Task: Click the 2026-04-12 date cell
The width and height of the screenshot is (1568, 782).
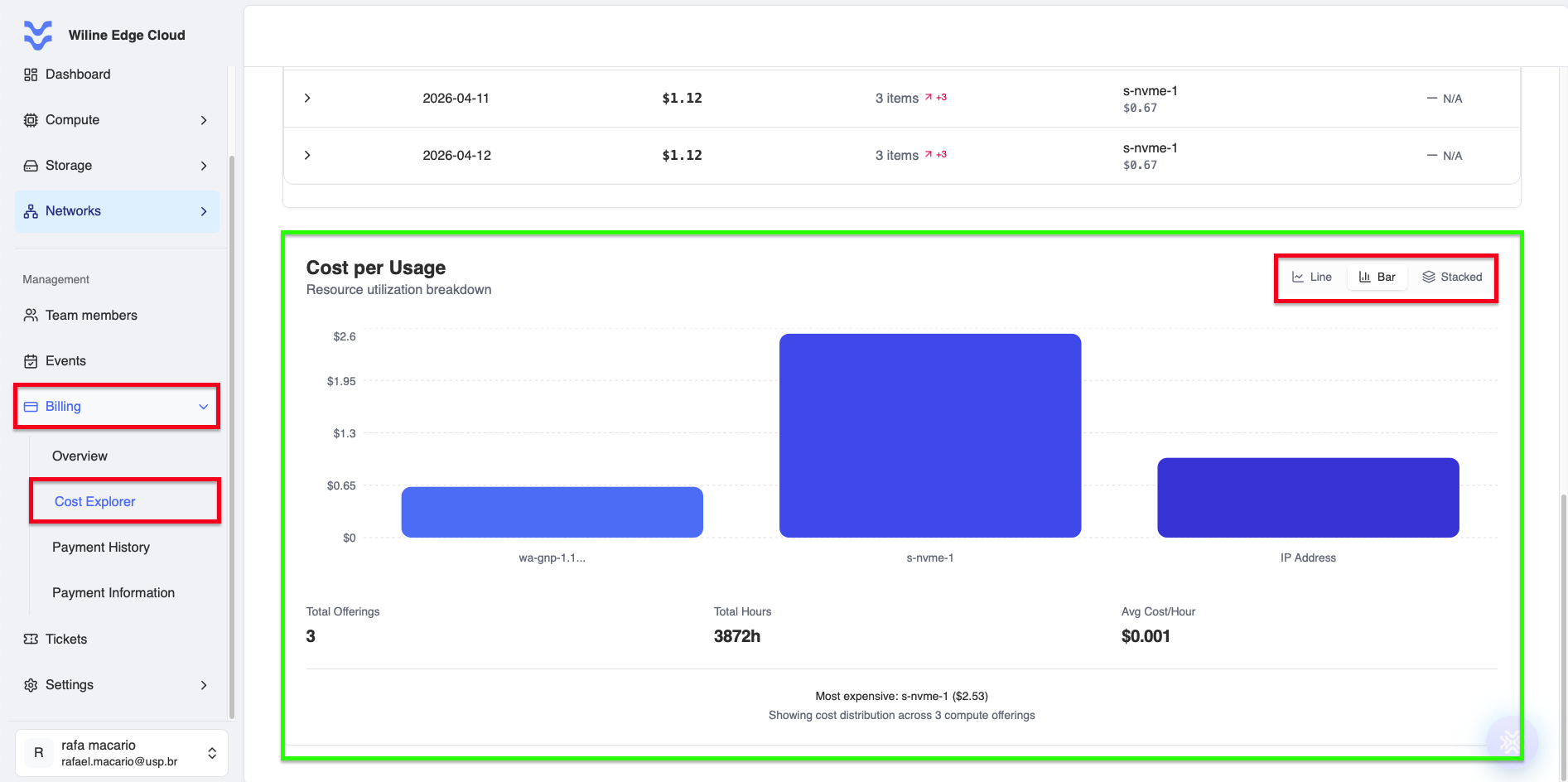Action: click(457, 155)
